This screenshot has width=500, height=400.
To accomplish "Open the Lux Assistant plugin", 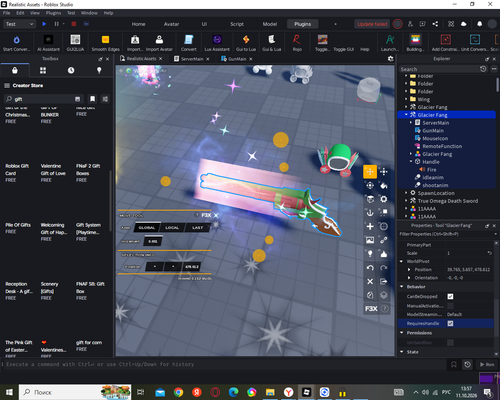I will click(217, 43).
